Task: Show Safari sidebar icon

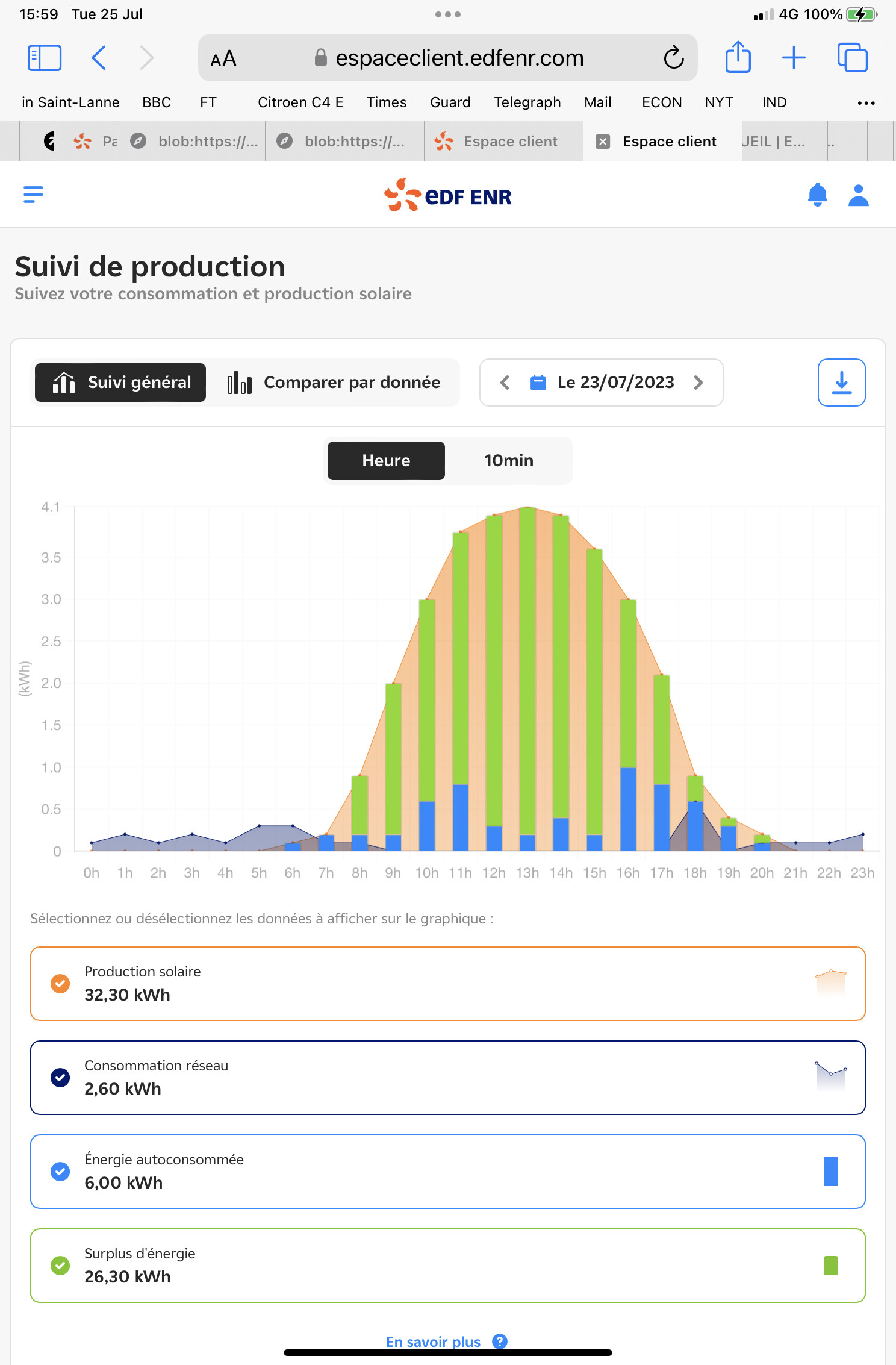Action: coord(45,58)
